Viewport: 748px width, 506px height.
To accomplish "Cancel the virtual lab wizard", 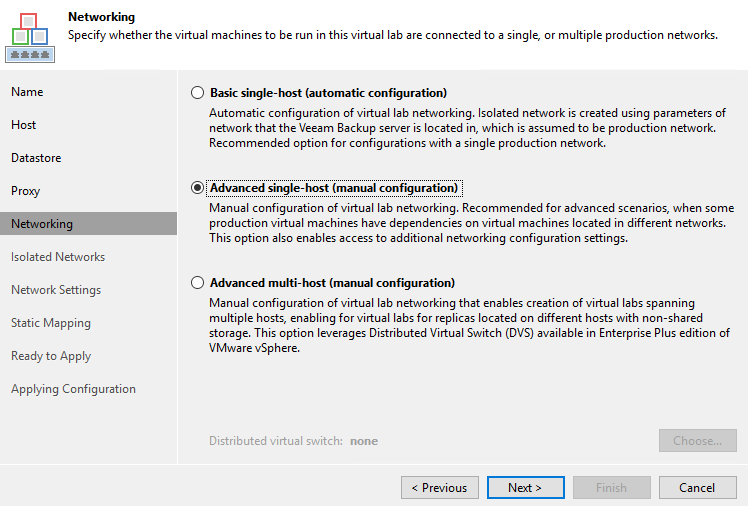I will (697, 487).
